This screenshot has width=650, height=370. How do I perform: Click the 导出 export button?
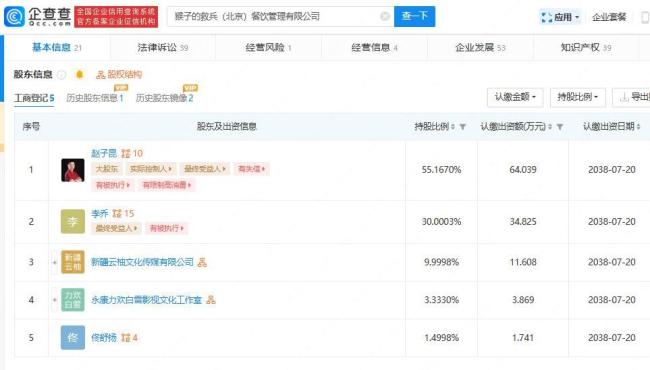pos(631,97)
